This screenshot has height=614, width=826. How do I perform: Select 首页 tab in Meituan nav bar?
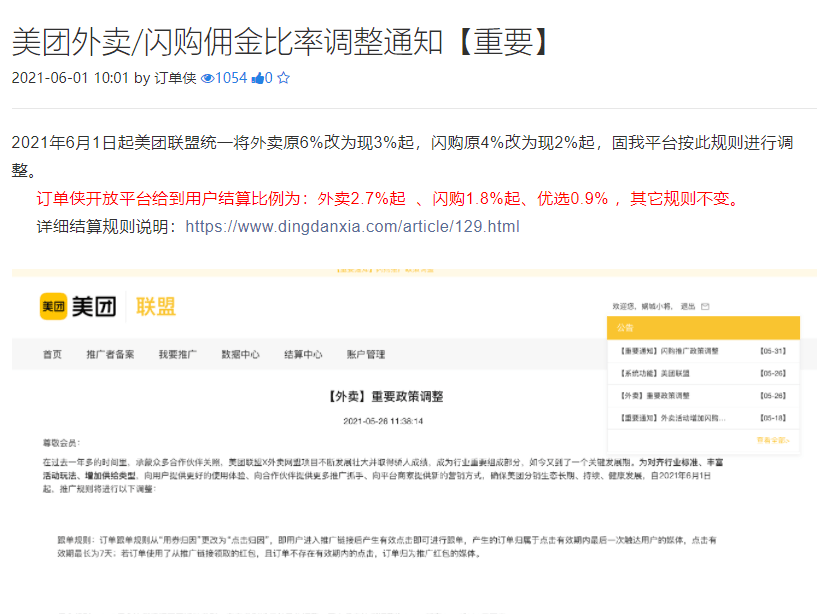(x=52, y=354)
